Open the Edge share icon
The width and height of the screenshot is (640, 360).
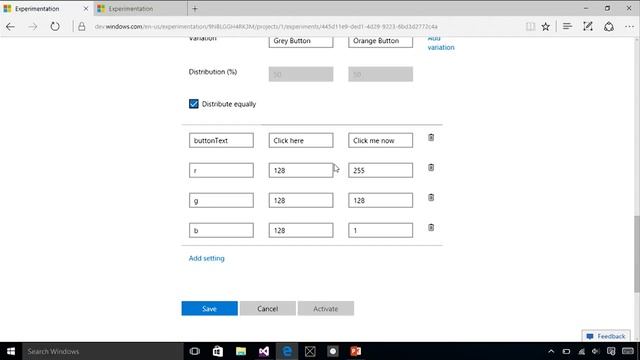tap(609, 27)
